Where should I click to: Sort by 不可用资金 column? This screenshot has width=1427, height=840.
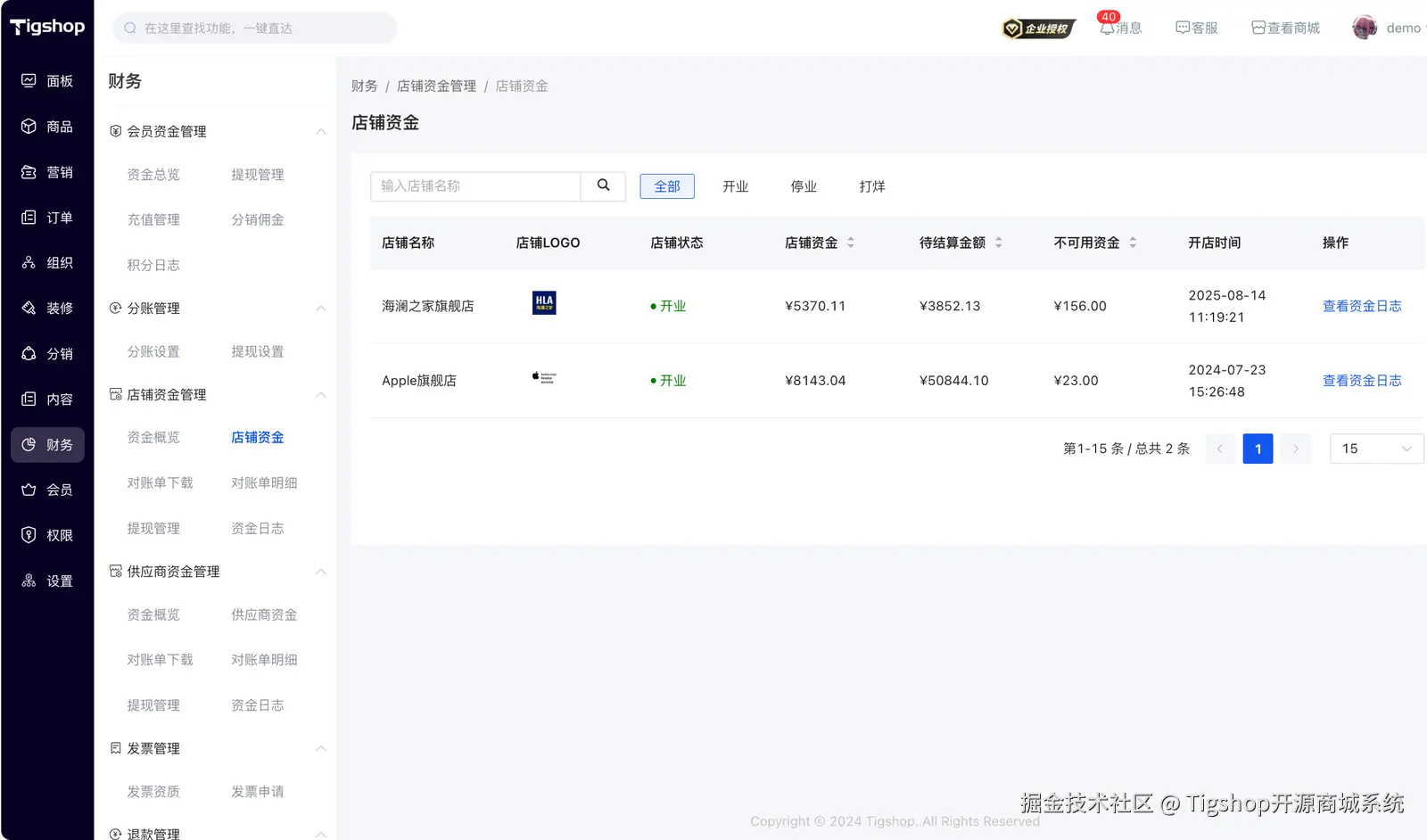(x=1133, y=243)
